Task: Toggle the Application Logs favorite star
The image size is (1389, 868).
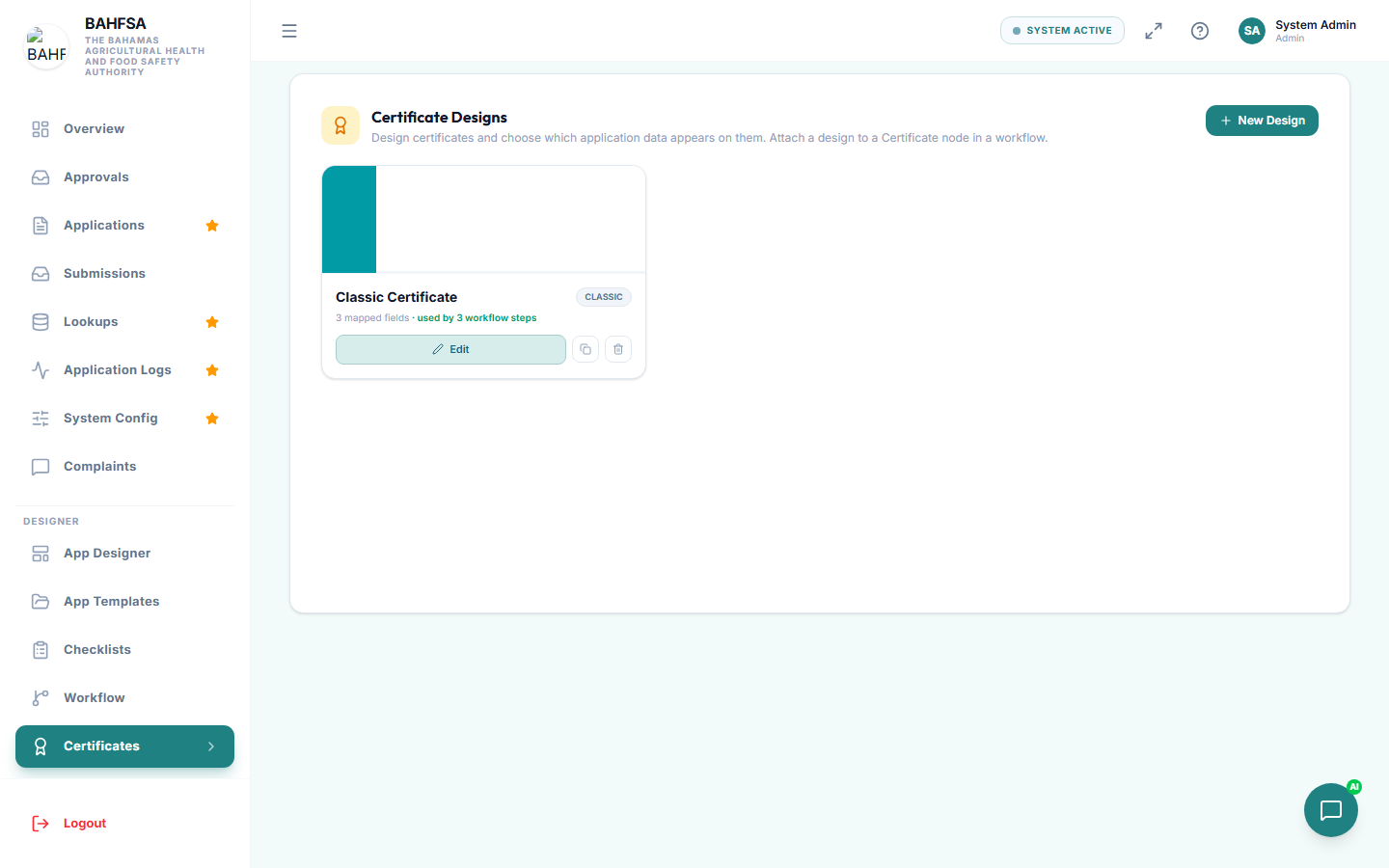Action: (212, 370)
